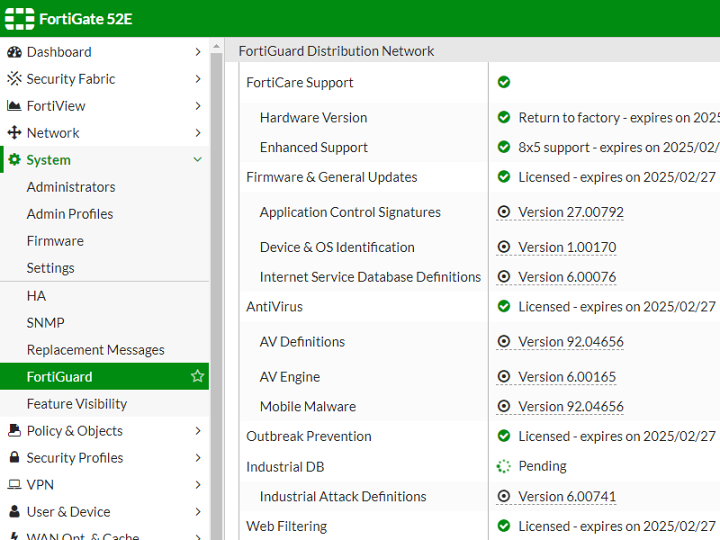Click the Security Profiles lock icon
The height and width of the screenshot is (540, 720).
pos(14,458)
